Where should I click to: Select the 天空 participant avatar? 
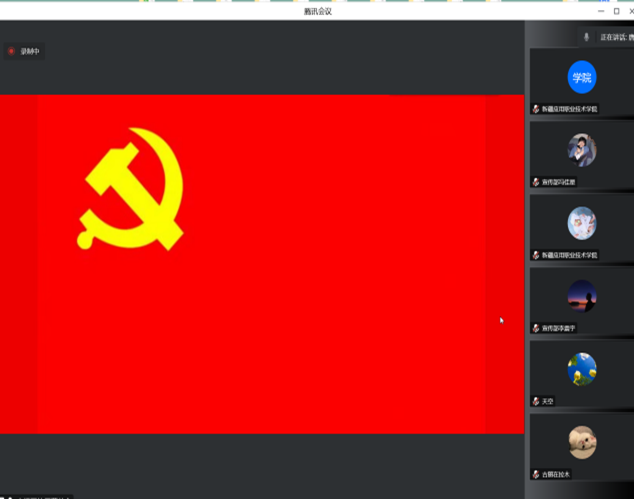tap(582, 369)
